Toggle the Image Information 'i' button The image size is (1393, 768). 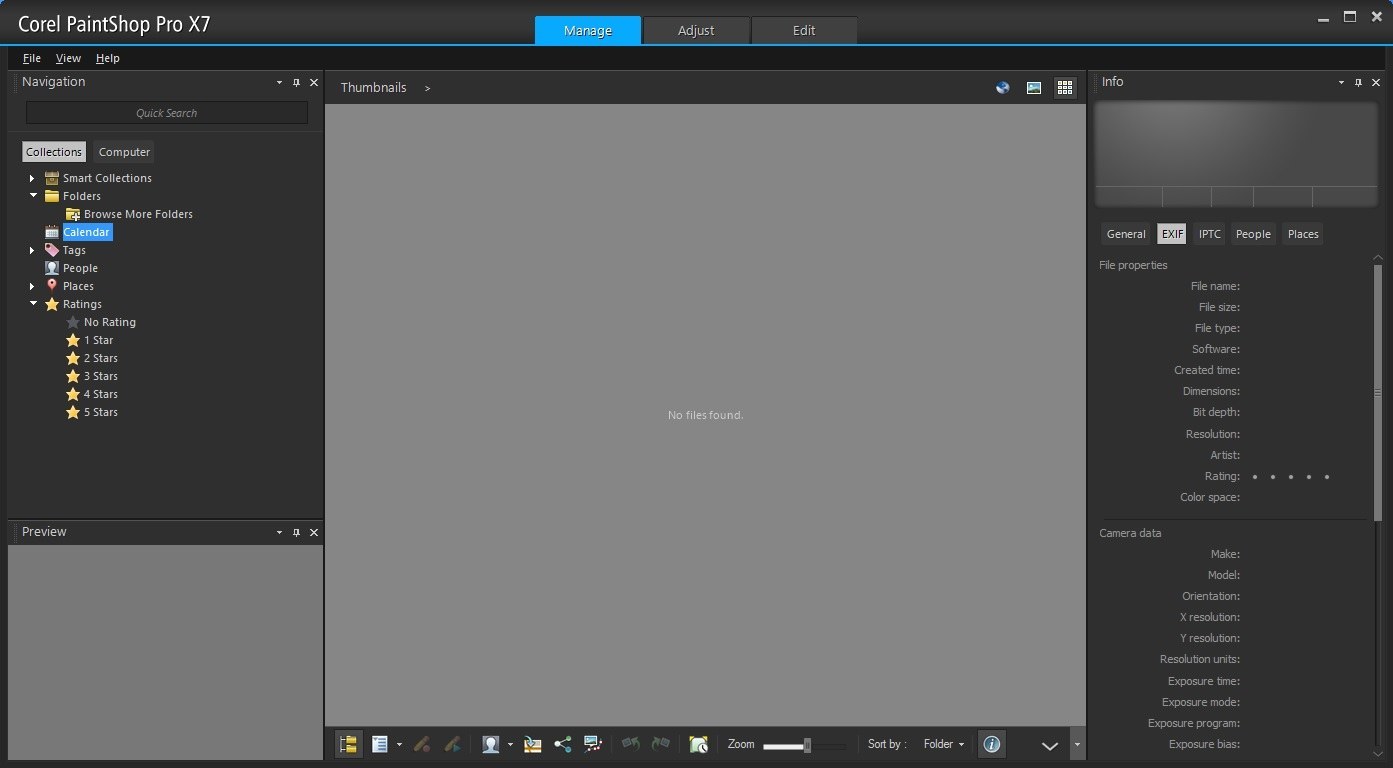pos(991,744)
